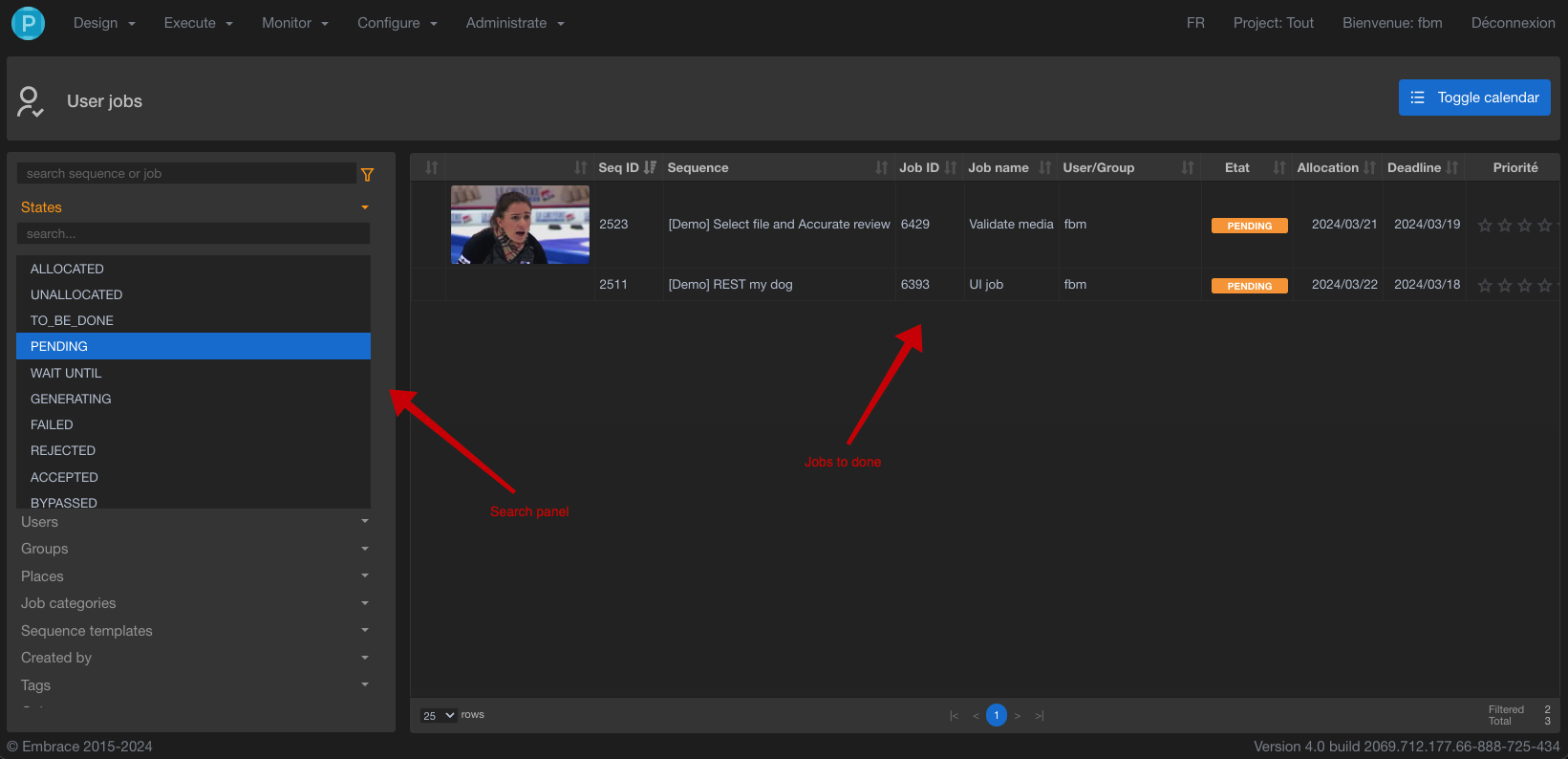Open the rows per page dropdown

[x=439, y=715]
